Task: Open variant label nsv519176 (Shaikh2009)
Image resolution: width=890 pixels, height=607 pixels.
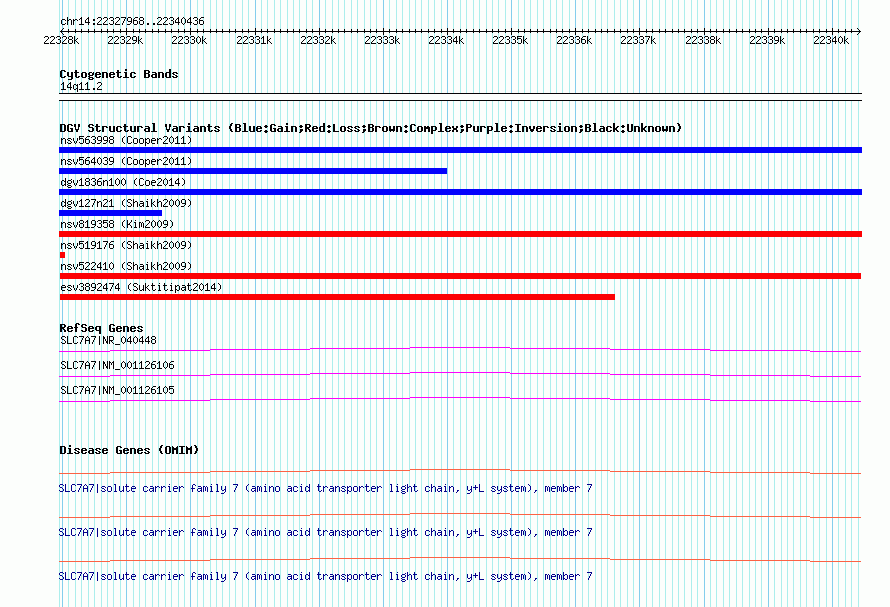Action: [x=126, y=245]
